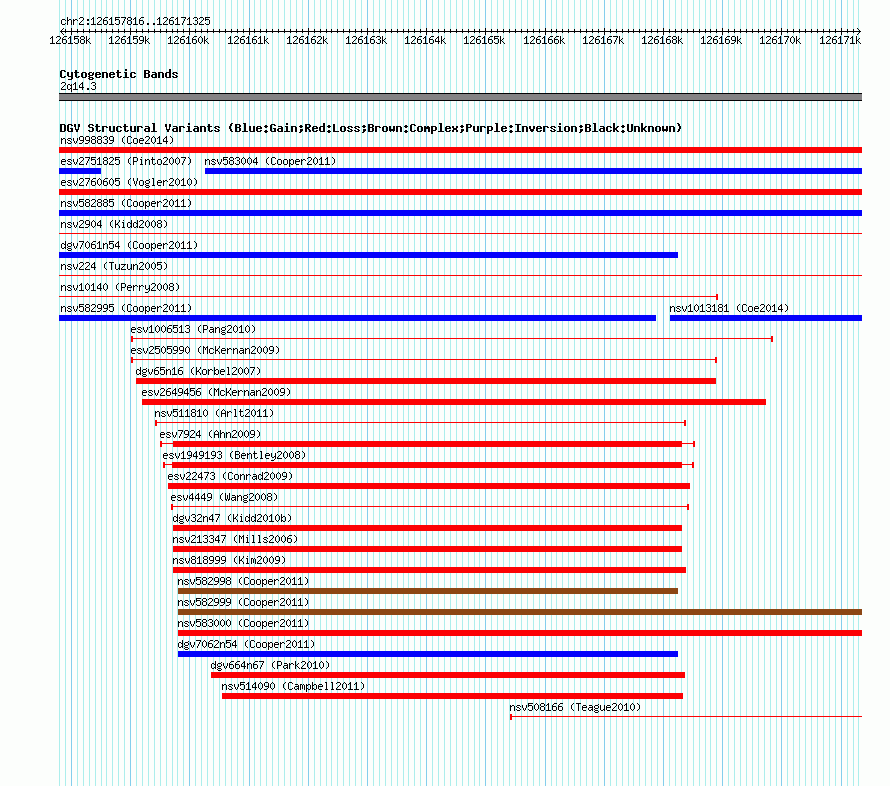Select the nsv583000 (Cooper2011) red bar

tap(520, 633)
